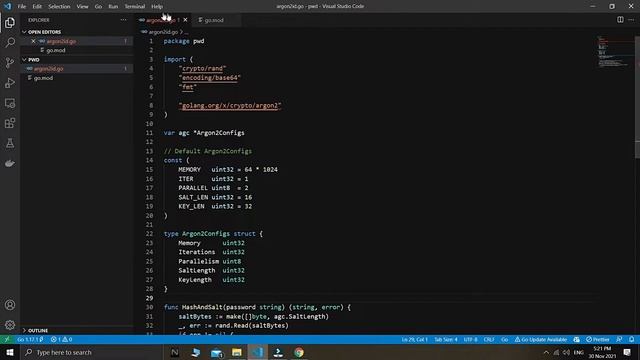Open the Search view icon

[10, 42]
